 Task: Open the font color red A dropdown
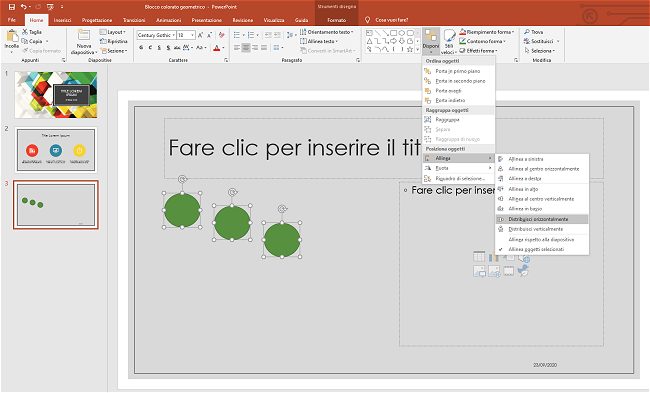tap(223, 48)
